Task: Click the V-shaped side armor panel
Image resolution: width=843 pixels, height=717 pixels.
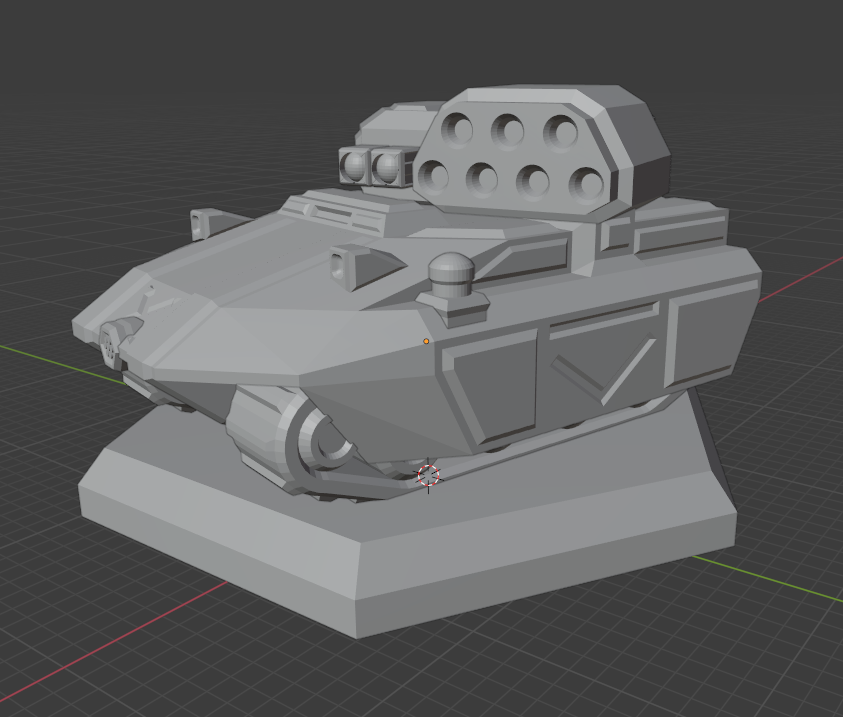Action: point(602,368)
